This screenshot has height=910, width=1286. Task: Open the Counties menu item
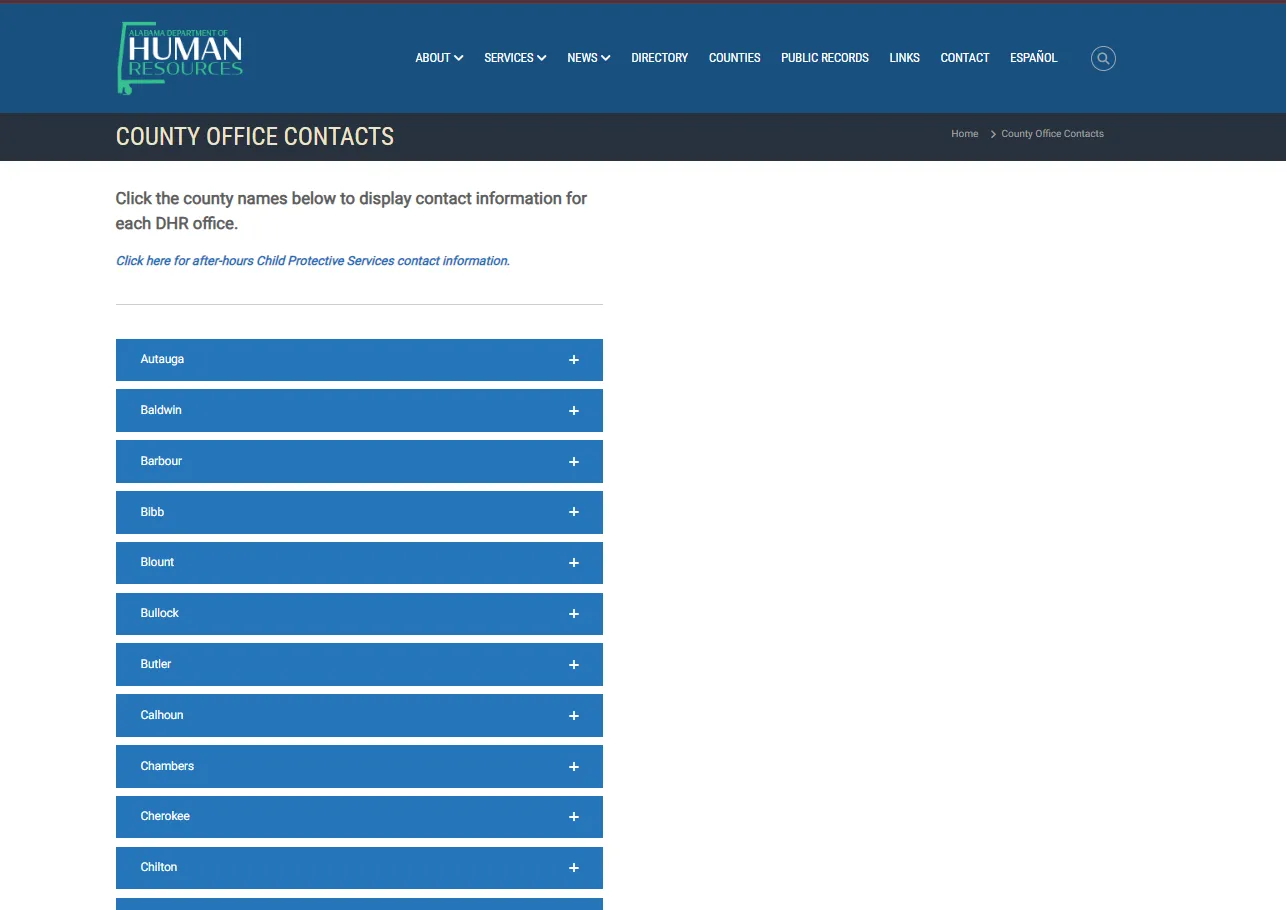tap(735, 58)
